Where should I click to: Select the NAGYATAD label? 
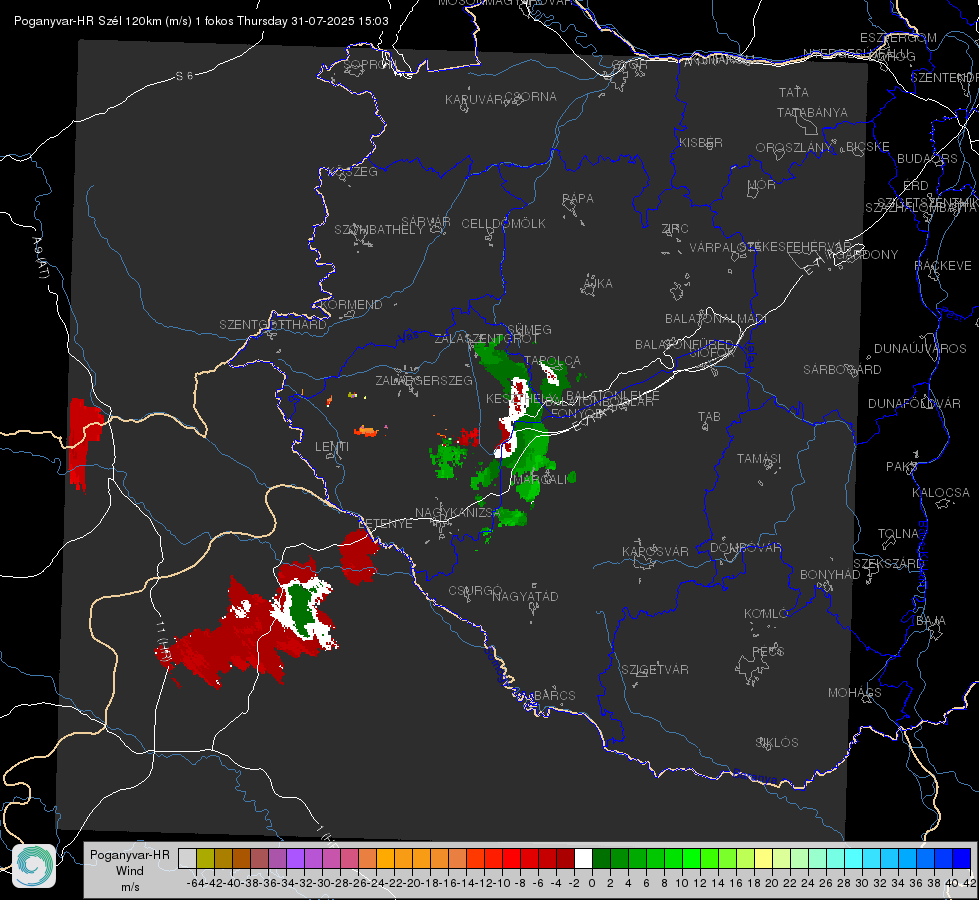pyautogui.click(x=525, y=596)
